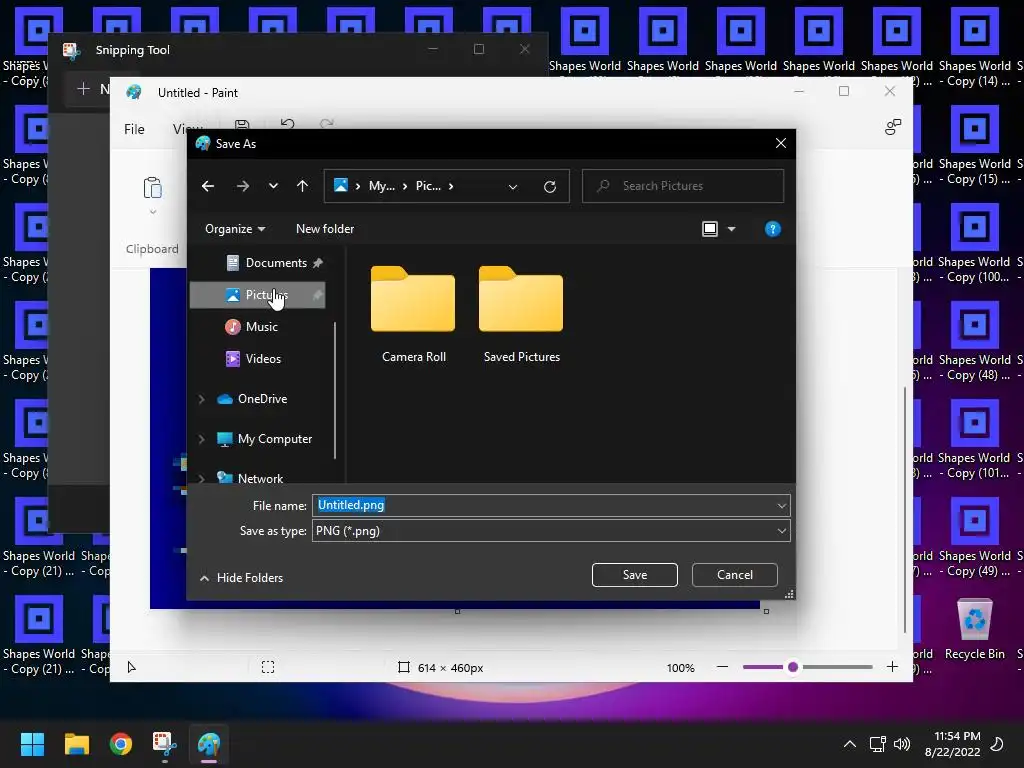Open the Windows Start menu
The height and width of the screenshot is (768, 1024).
32,744
